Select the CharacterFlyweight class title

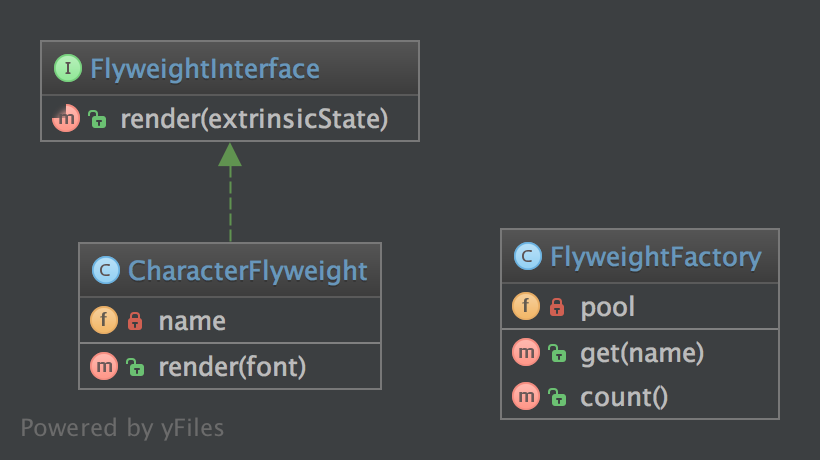[x=248, y=271]
